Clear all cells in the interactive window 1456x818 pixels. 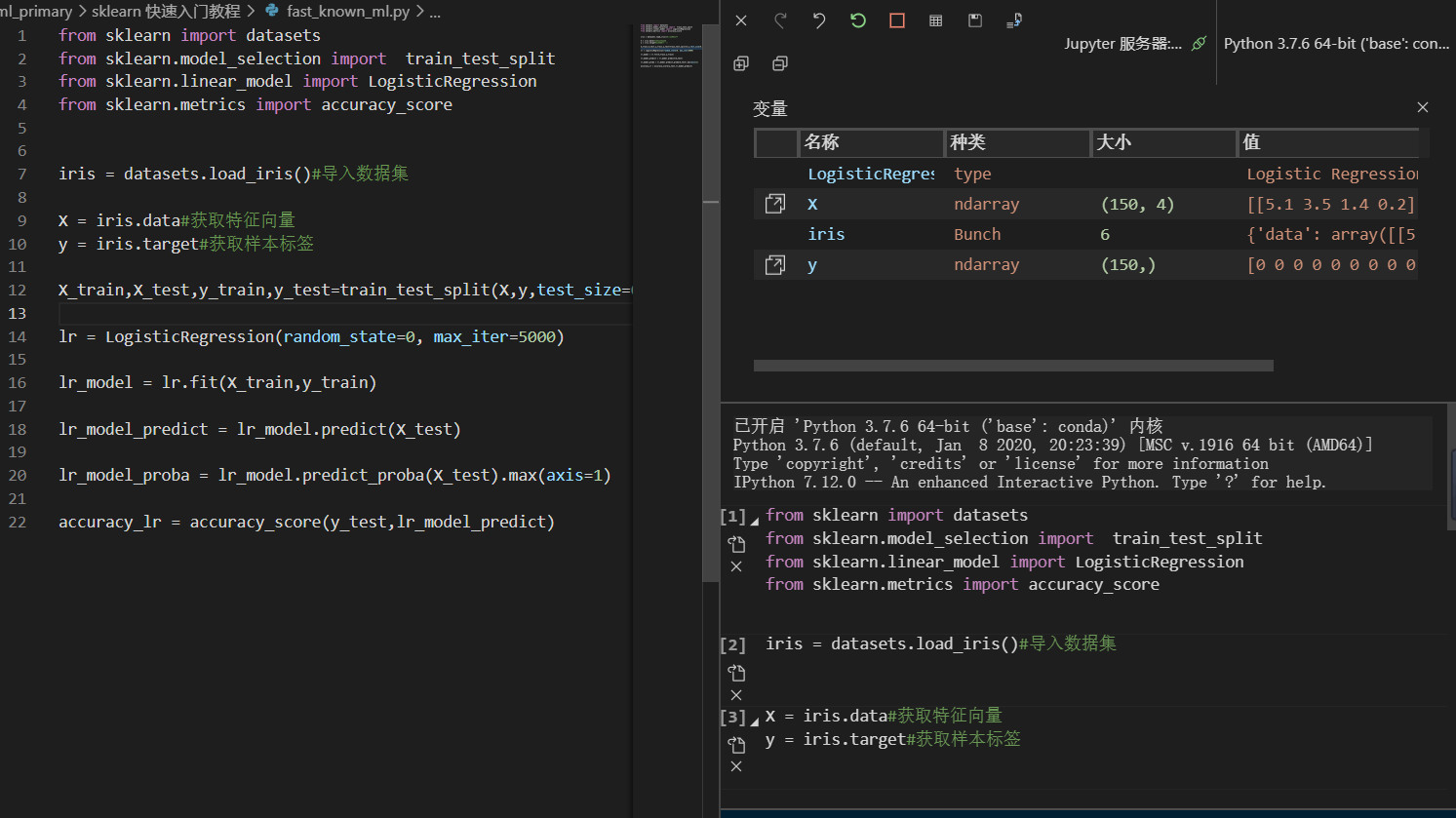coord(741,20)
